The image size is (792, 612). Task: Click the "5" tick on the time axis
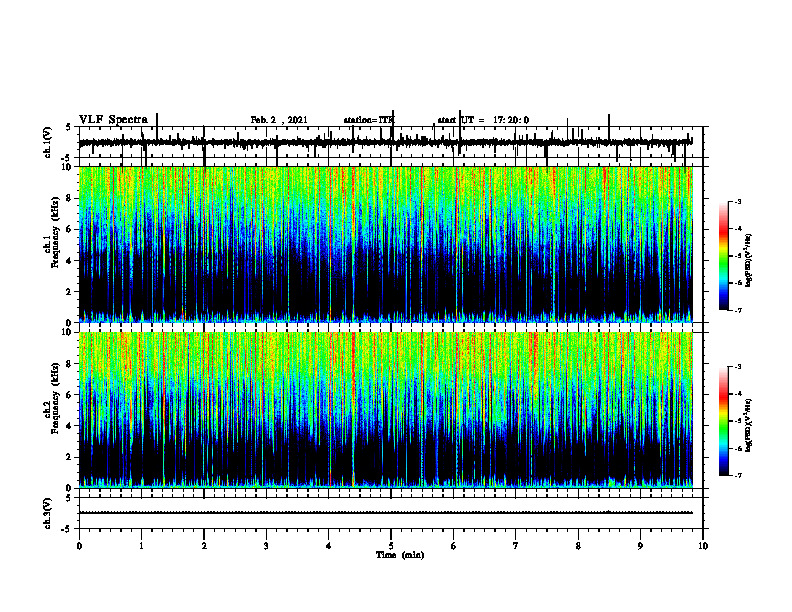(x=391, y=546)
